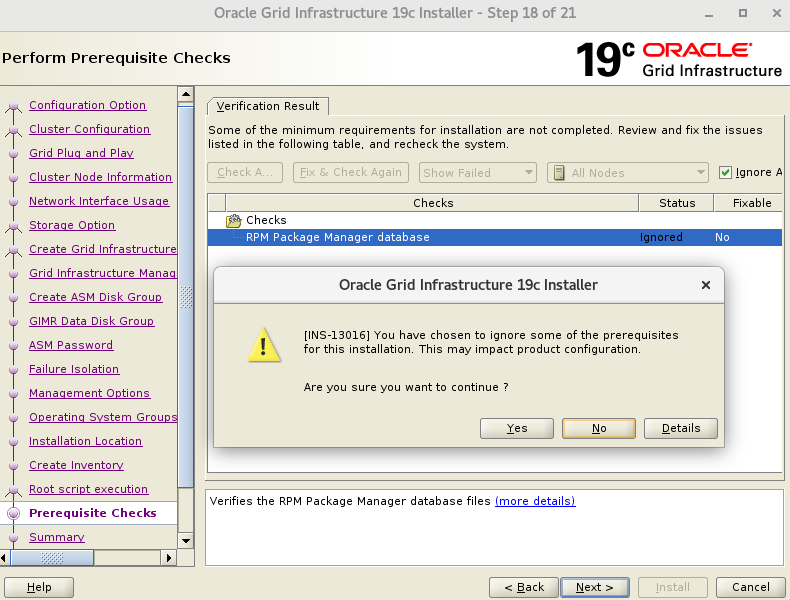The width and height of the screenshot is (790, 600).
Task: Click right arrow of horizontal scrollbar
Action: 169,558
